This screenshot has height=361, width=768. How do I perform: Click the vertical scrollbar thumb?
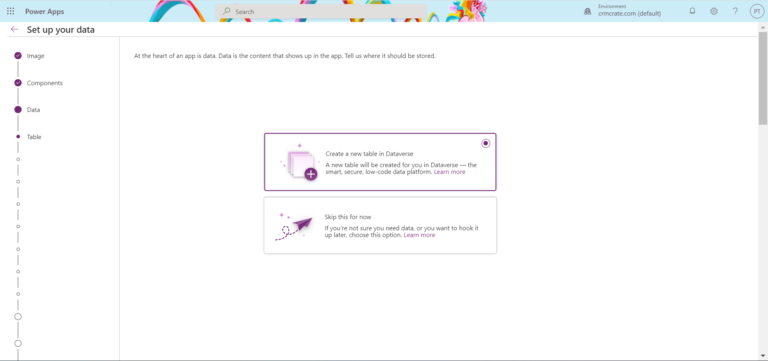point(763,78)
